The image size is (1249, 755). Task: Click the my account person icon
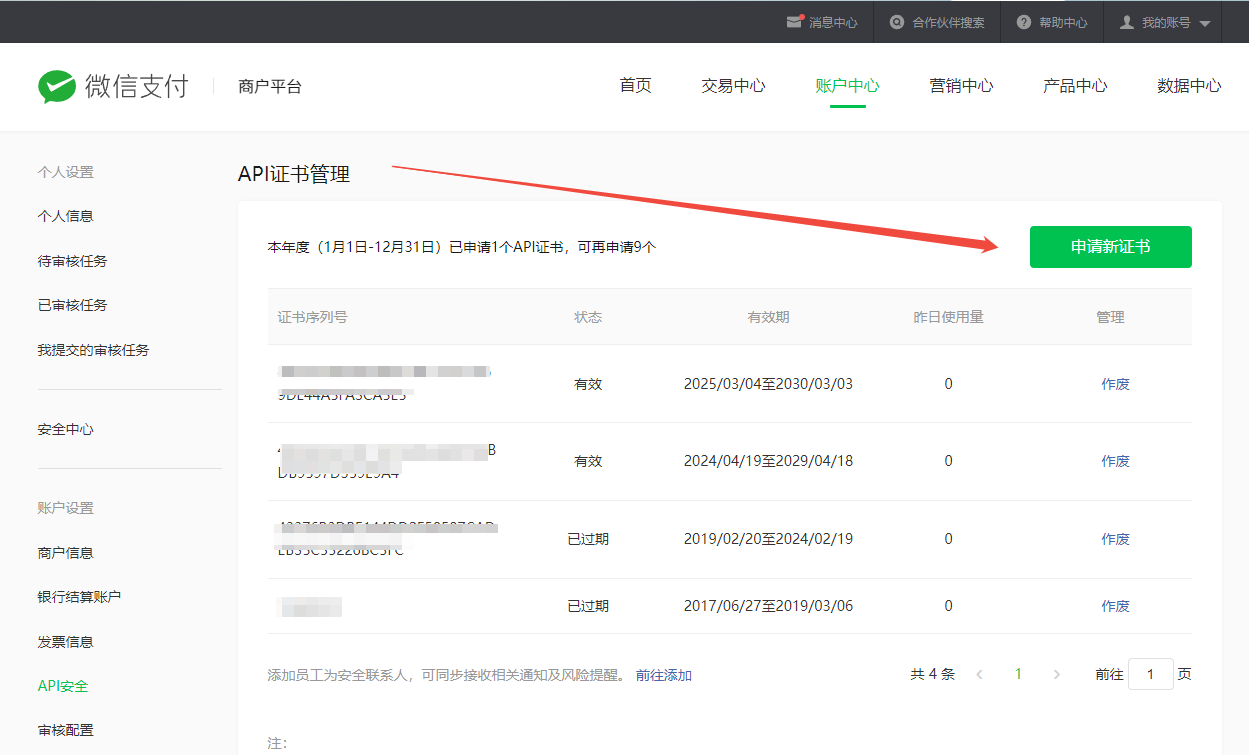click(1127, 22)
